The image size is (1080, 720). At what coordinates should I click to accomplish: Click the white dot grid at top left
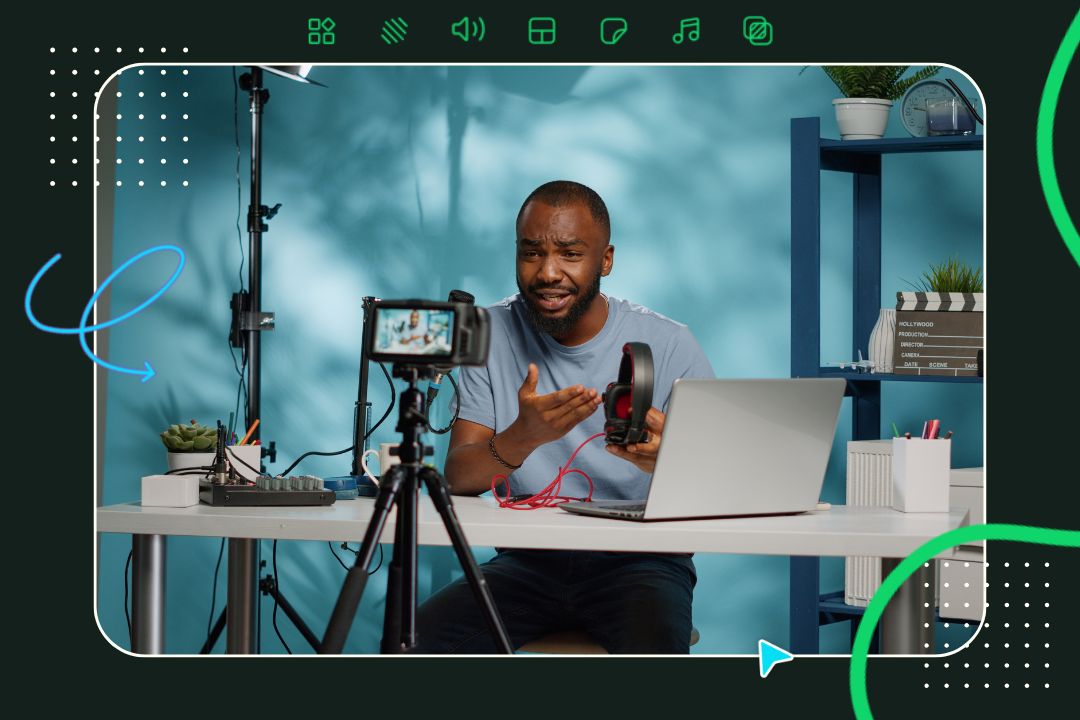tap(119, 116)
